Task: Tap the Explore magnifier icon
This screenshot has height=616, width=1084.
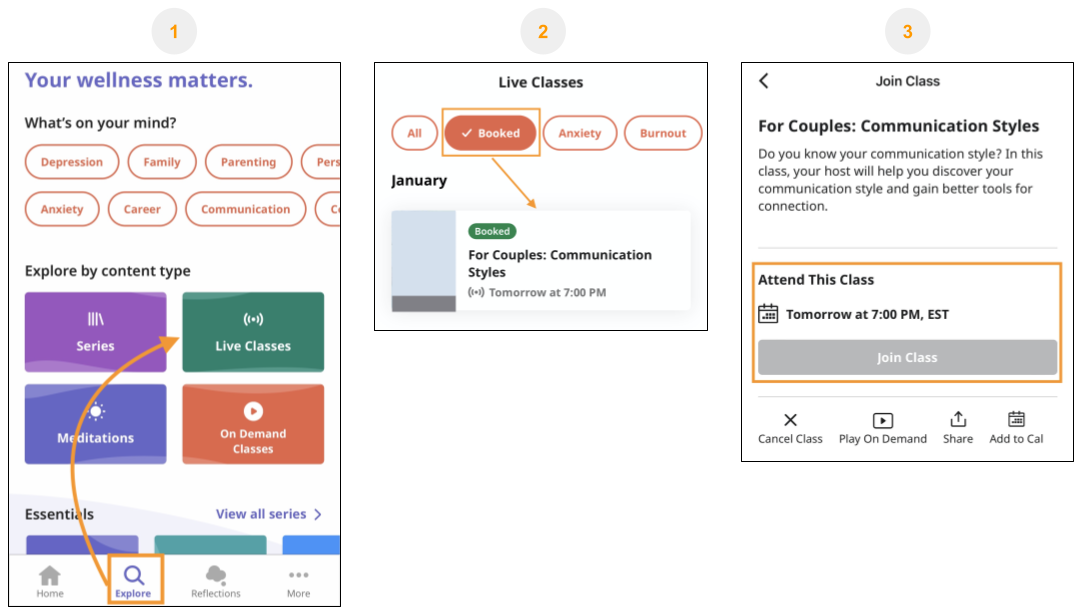Action: point(134,575)
